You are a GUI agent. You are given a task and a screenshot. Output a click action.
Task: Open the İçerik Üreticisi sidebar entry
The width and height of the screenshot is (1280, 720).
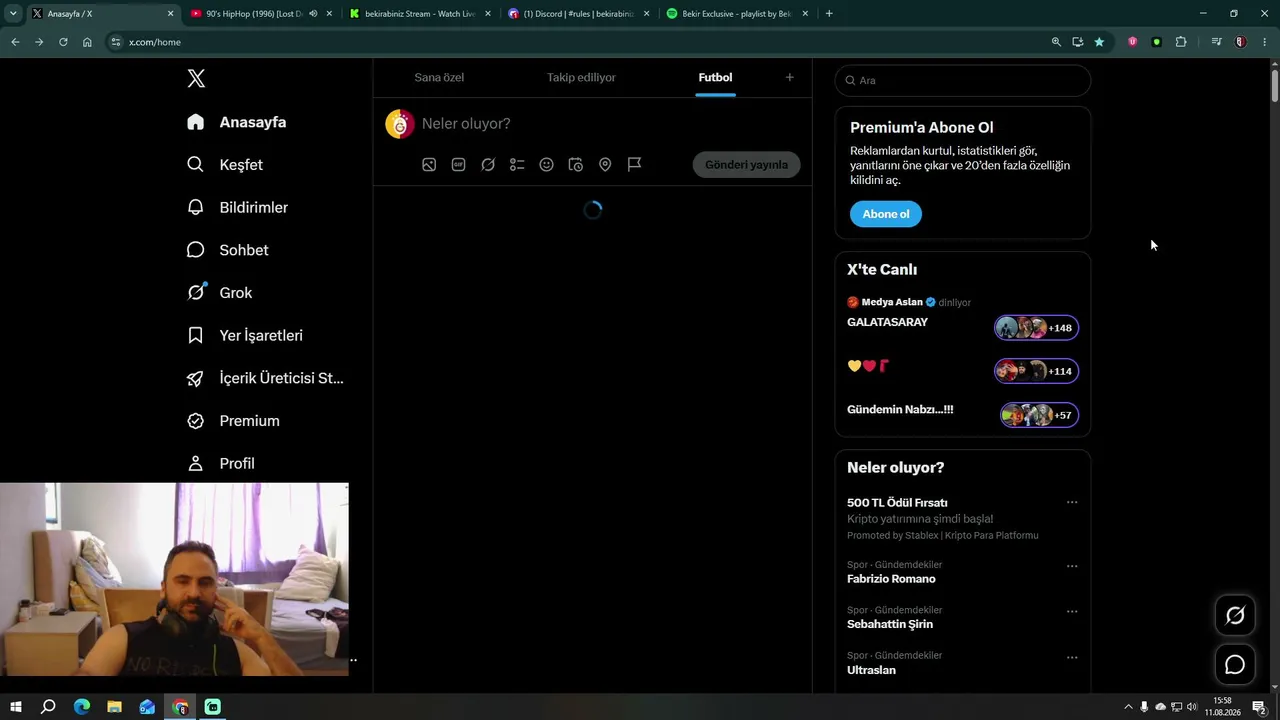point(265,378)
